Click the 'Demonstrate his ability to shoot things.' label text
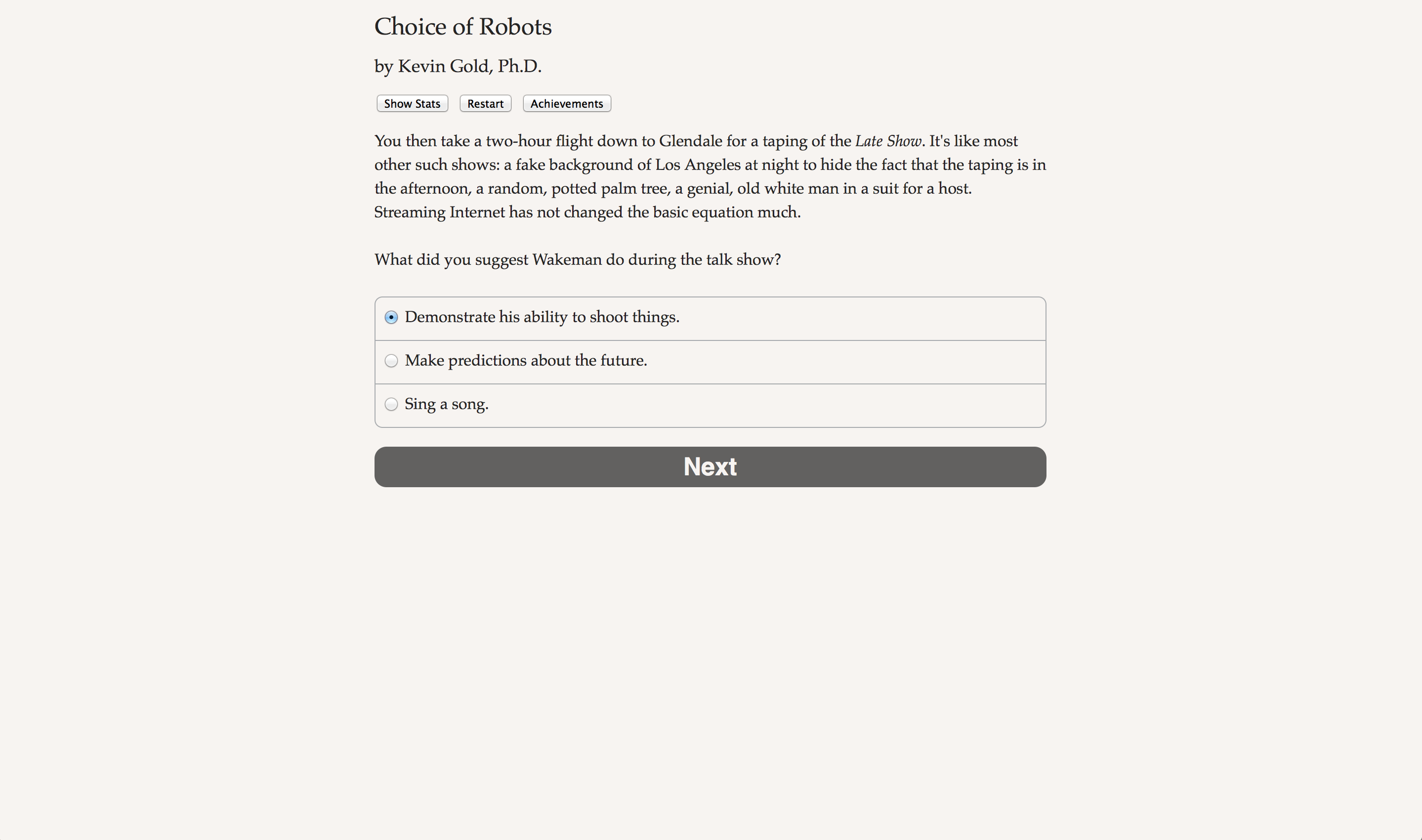 [x=542, y=317]
